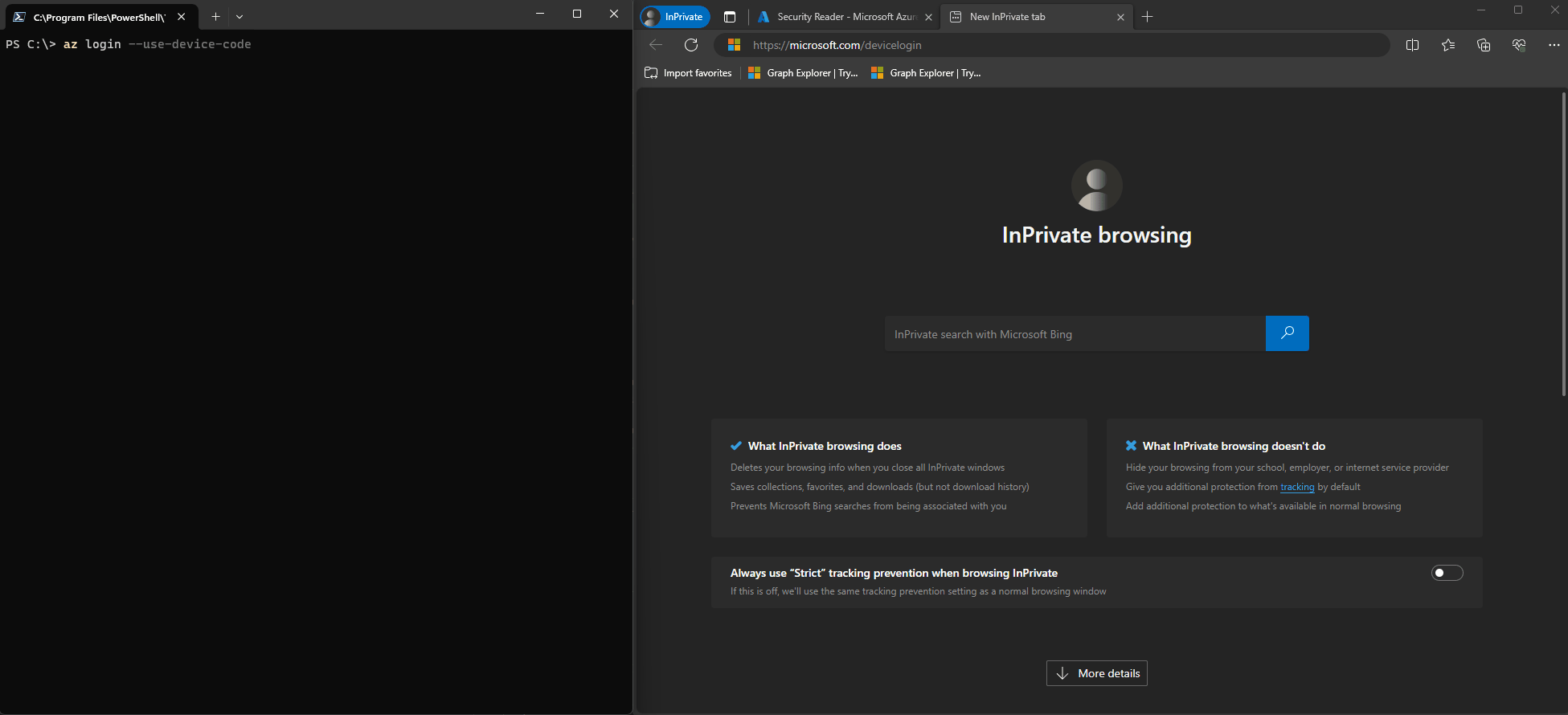The image size is (1568, 715).
Task: Add a new PowerShell terminal tab
Action: [215, 17]
